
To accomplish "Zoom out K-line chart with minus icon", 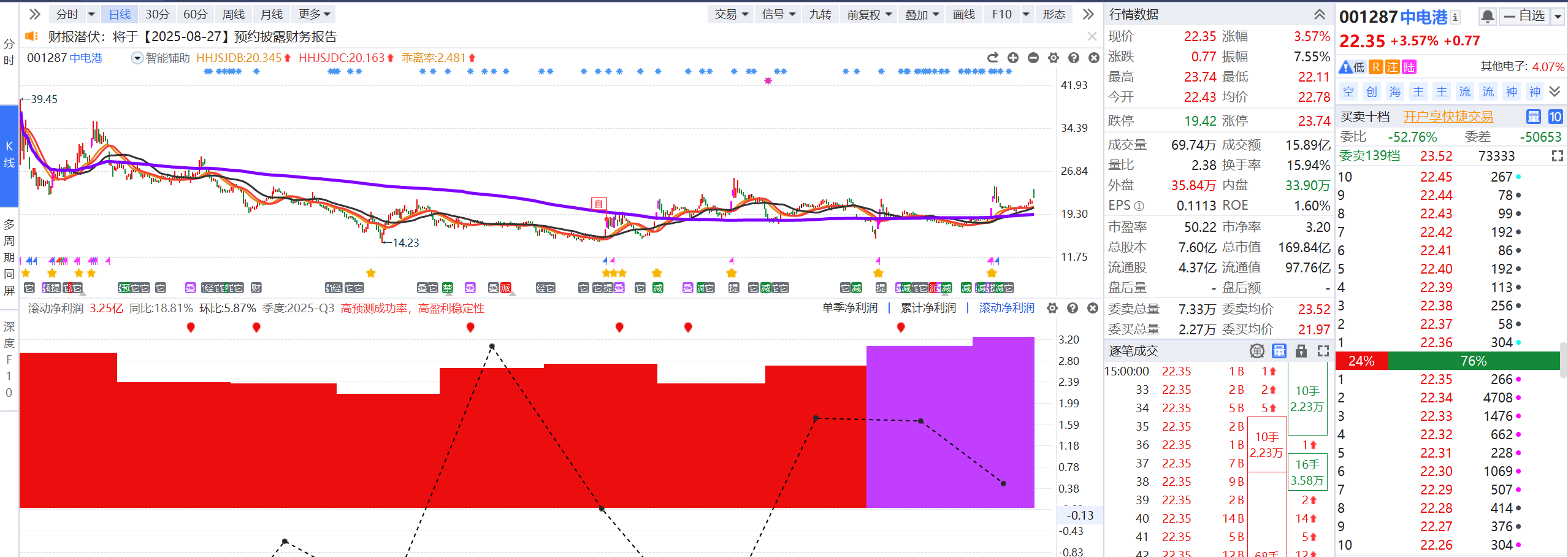I will coord(1033,58).
